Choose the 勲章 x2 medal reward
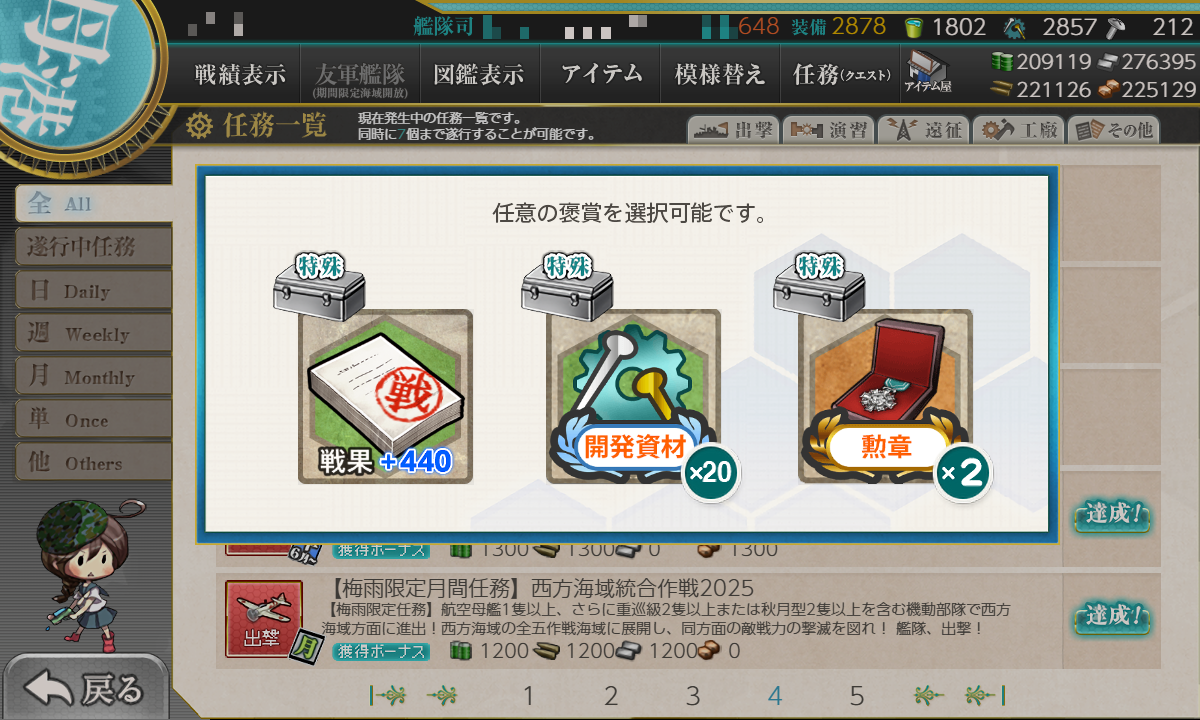This screenshot has width=1200, height=720. point(885,396)
